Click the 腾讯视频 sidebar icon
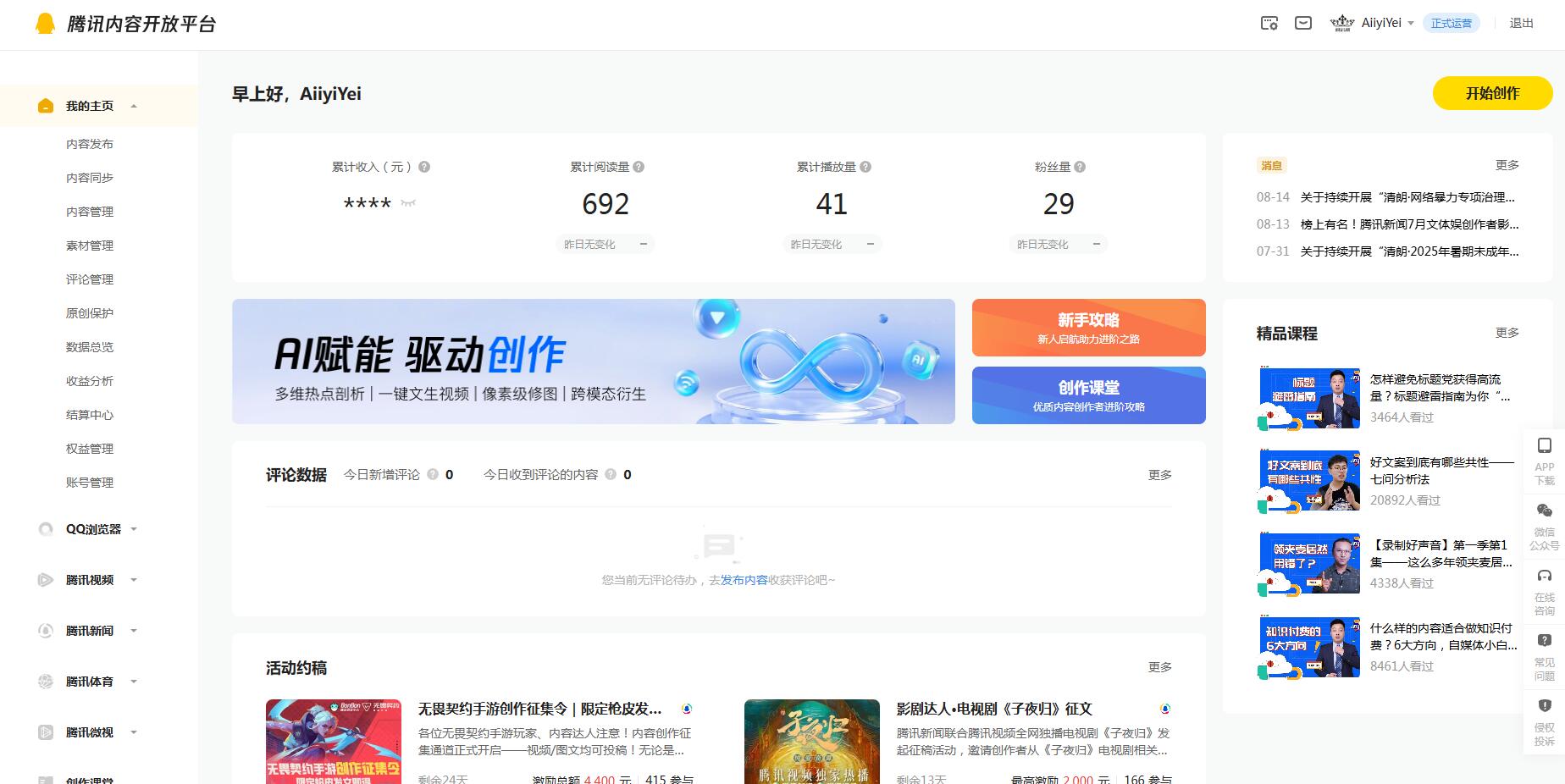This screenshot has height=784, width=1565. click(x=46, y=580)
